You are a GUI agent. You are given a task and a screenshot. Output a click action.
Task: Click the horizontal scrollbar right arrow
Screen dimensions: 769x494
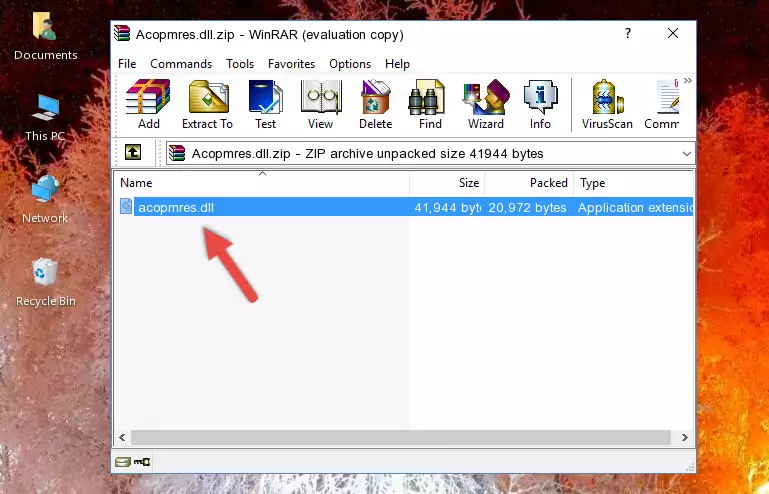pos(685,437)
